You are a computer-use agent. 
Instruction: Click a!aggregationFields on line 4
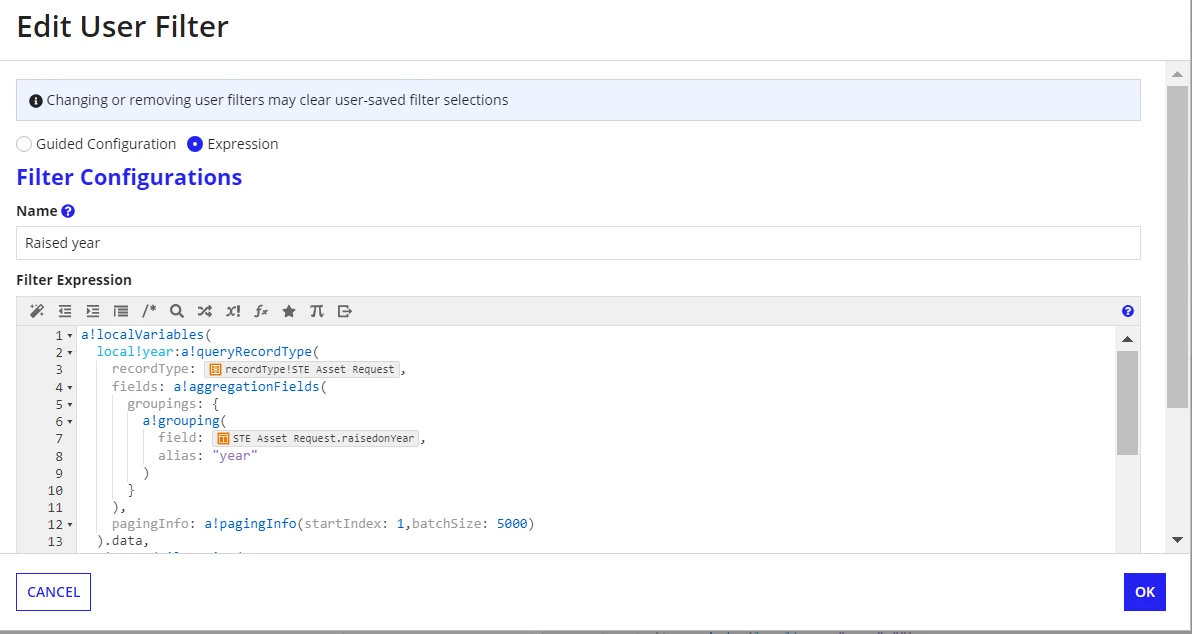[x=246, y=386]
